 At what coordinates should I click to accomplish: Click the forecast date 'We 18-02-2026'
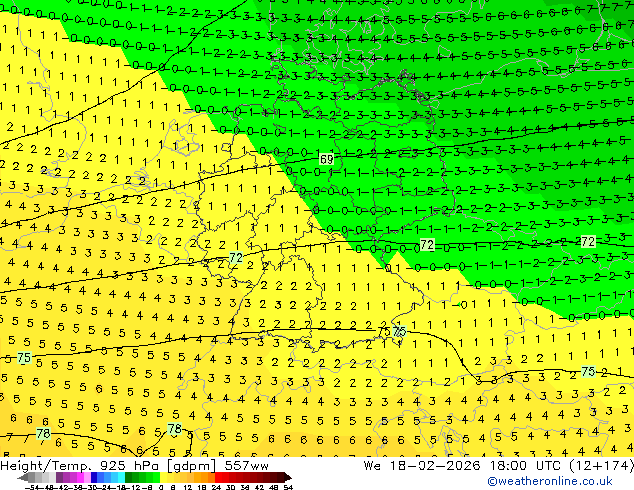coord(422,466)
